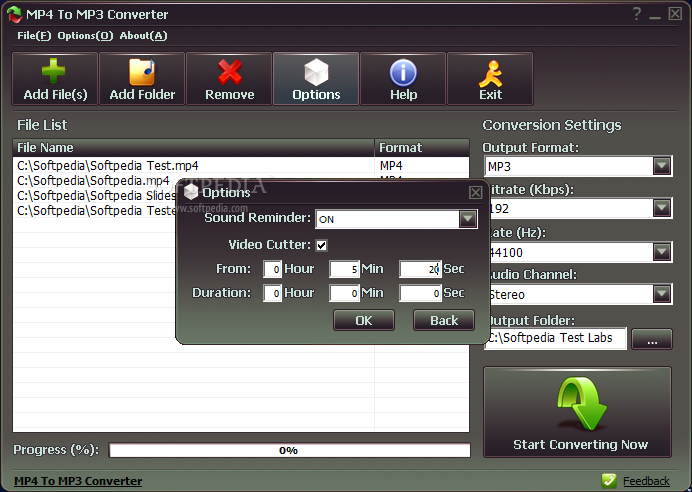
Task: Expand the Audio Channel dropdown
Action: pyautogui.click(x=661, y=294)
